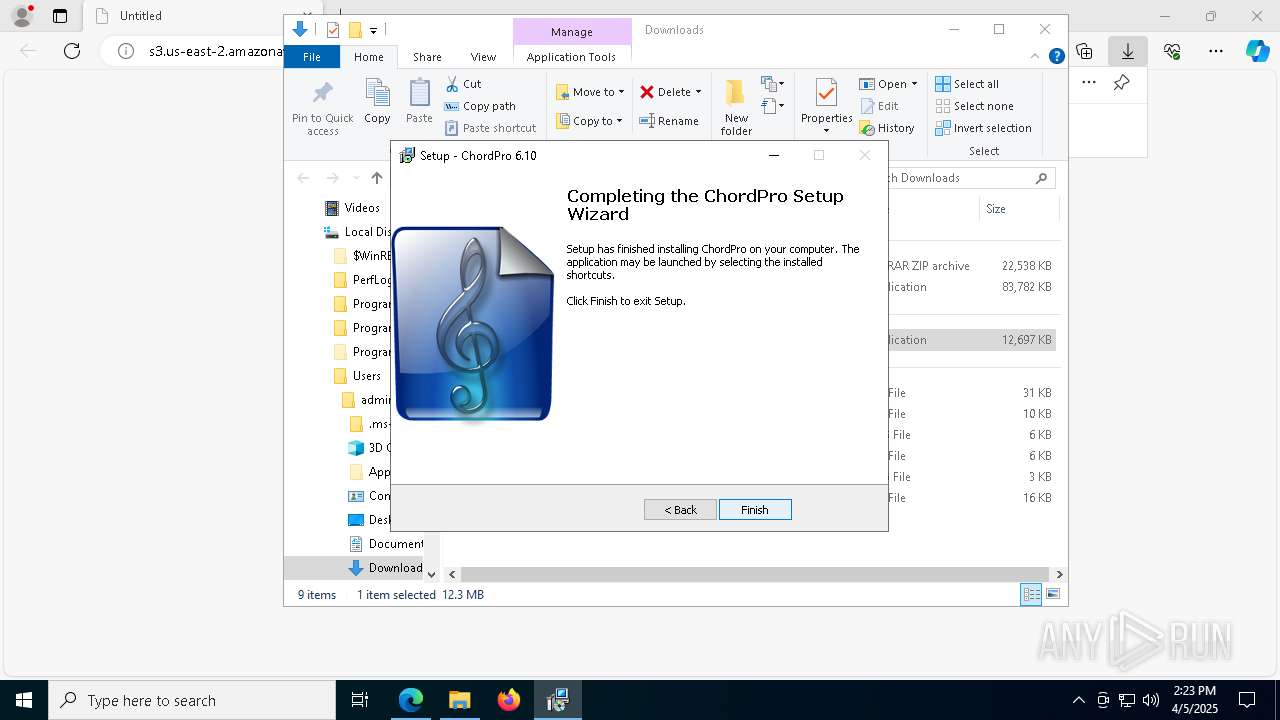
Task: Pin to Quick access in Explorer ribbon
Action: click(322, 108)
